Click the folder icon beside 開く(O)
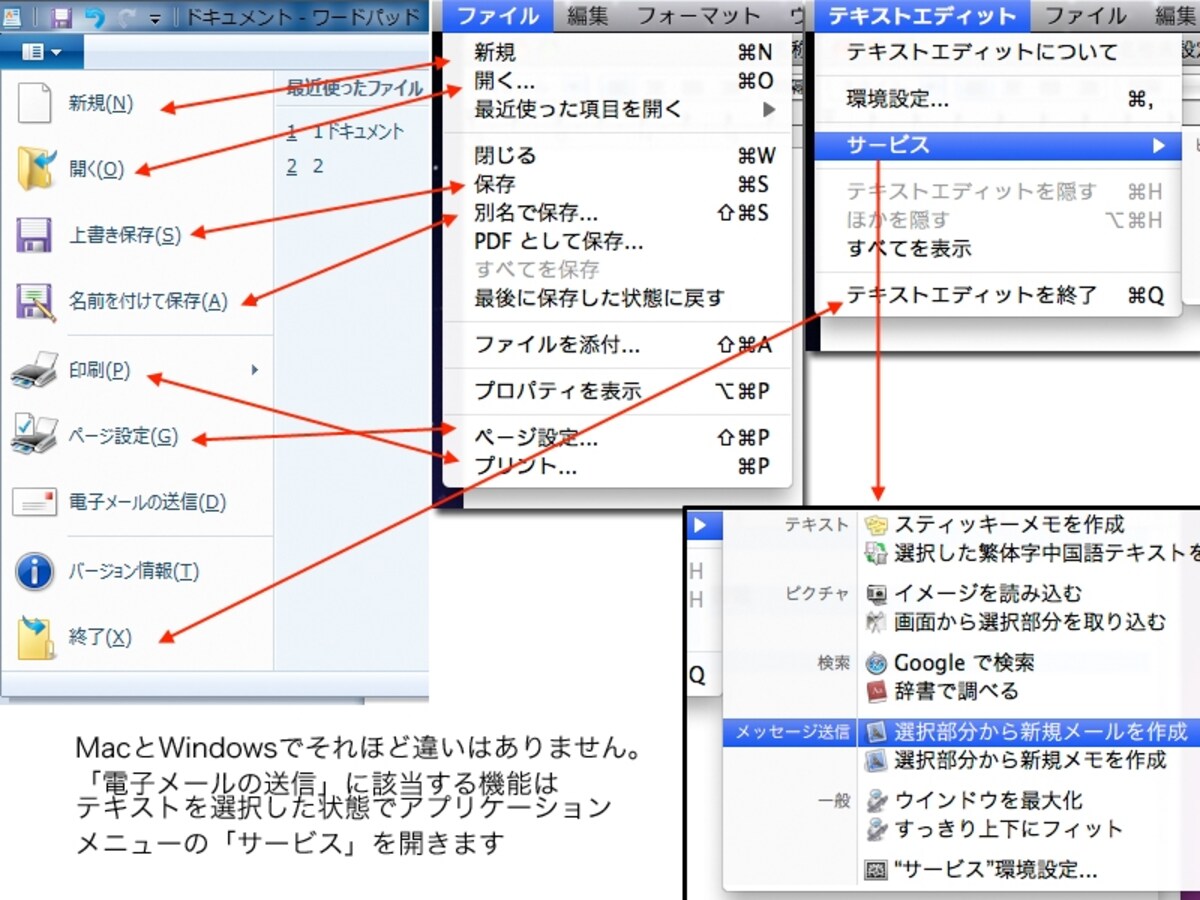Screen dimensions: 1200x900 coord(36,168)
